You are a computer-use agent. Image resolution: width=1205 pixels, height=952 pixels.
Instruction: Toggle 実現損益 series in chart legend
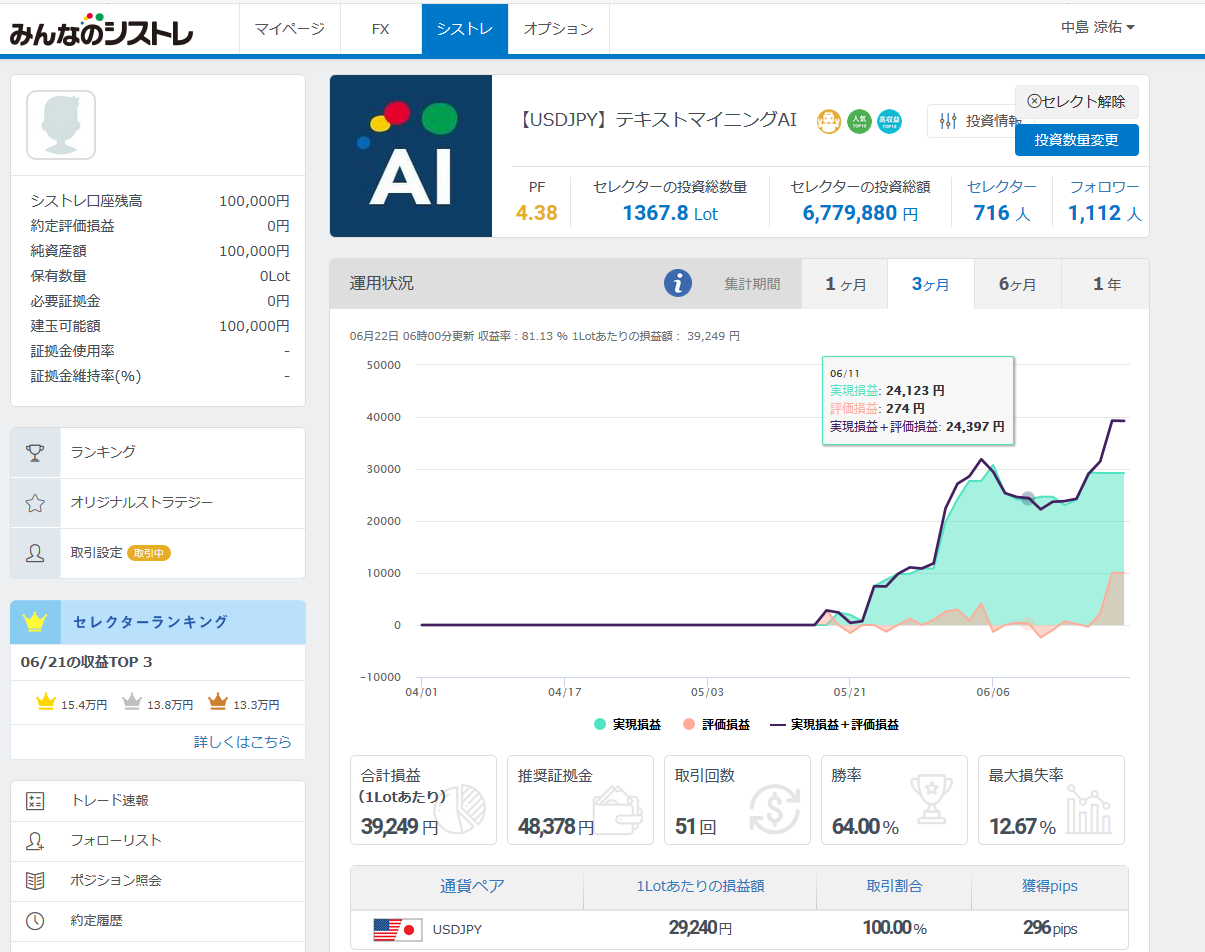coord(628,725)
